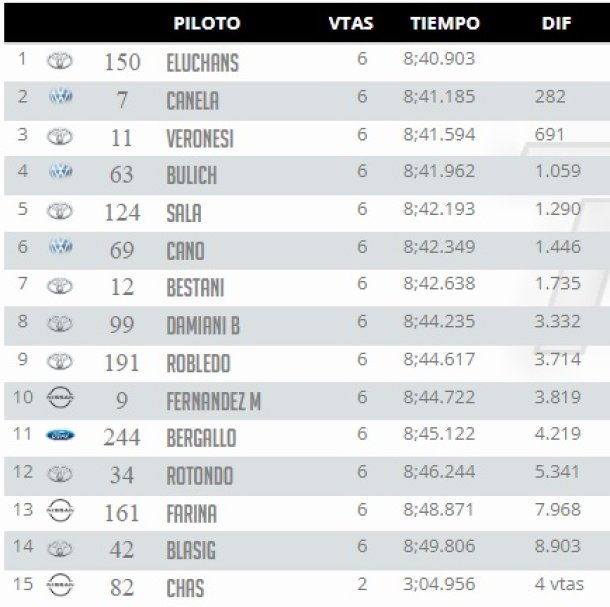Screen dimensions: 610x607
Task: Click the Volkswagen logo beside Canela
Action: [61, 96]
